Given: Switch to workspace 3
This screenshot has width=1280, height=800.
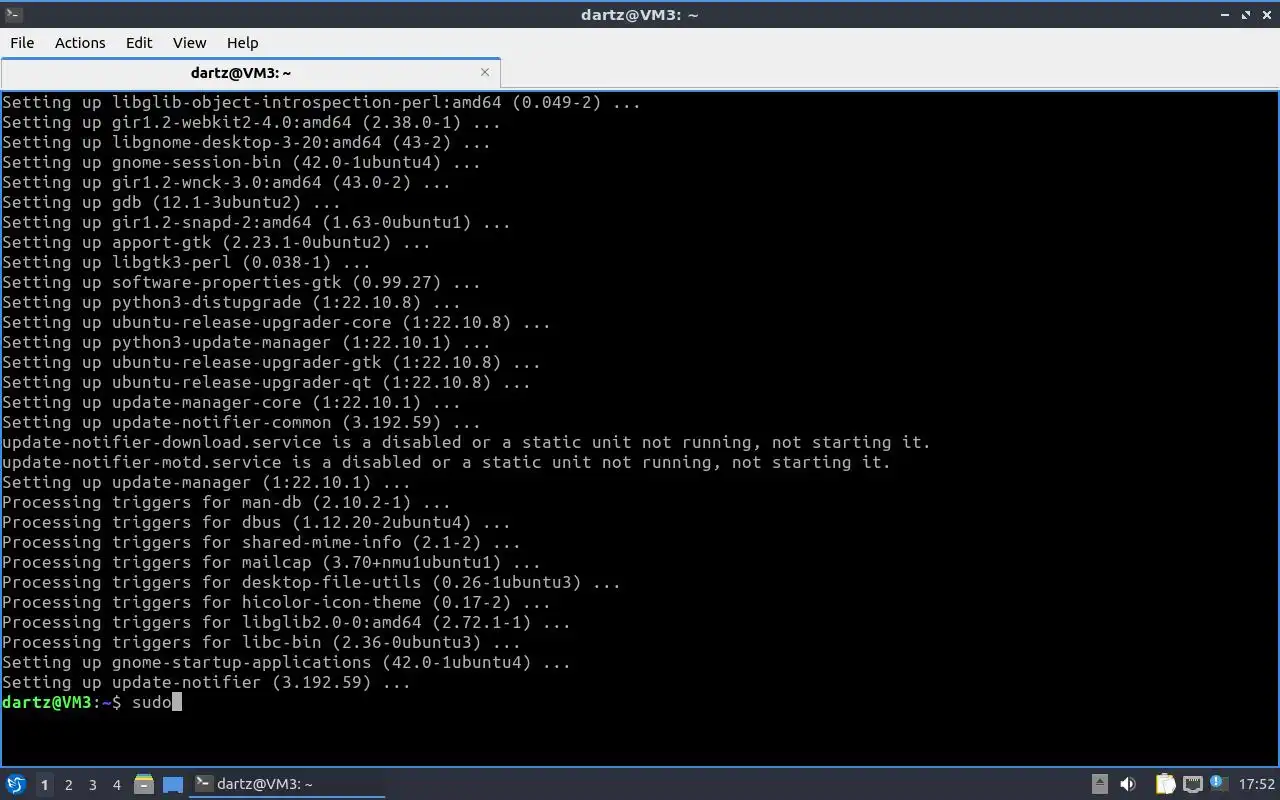Looking at the screenshot, I should 92,785.
